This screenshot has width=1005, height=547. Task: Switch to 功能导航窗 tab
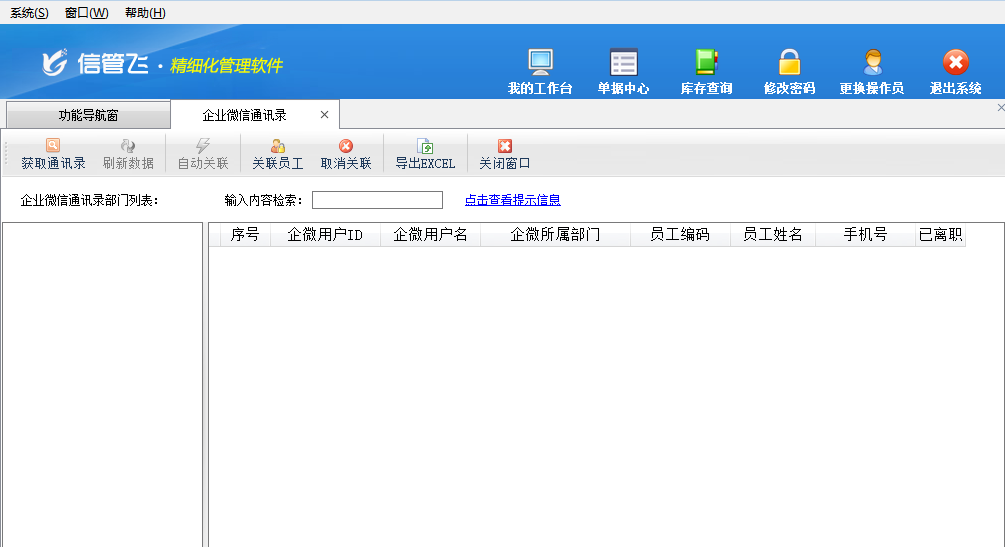click(x=87, y=116)
